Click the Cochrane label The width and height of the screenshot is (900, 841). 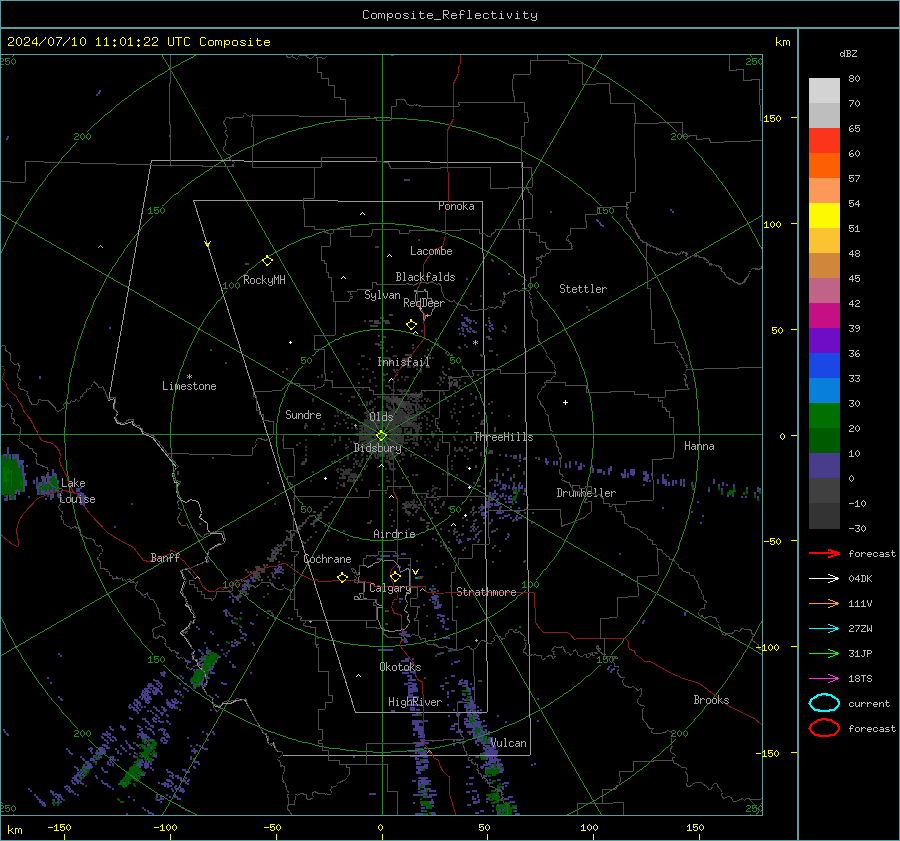click(327, 559)
